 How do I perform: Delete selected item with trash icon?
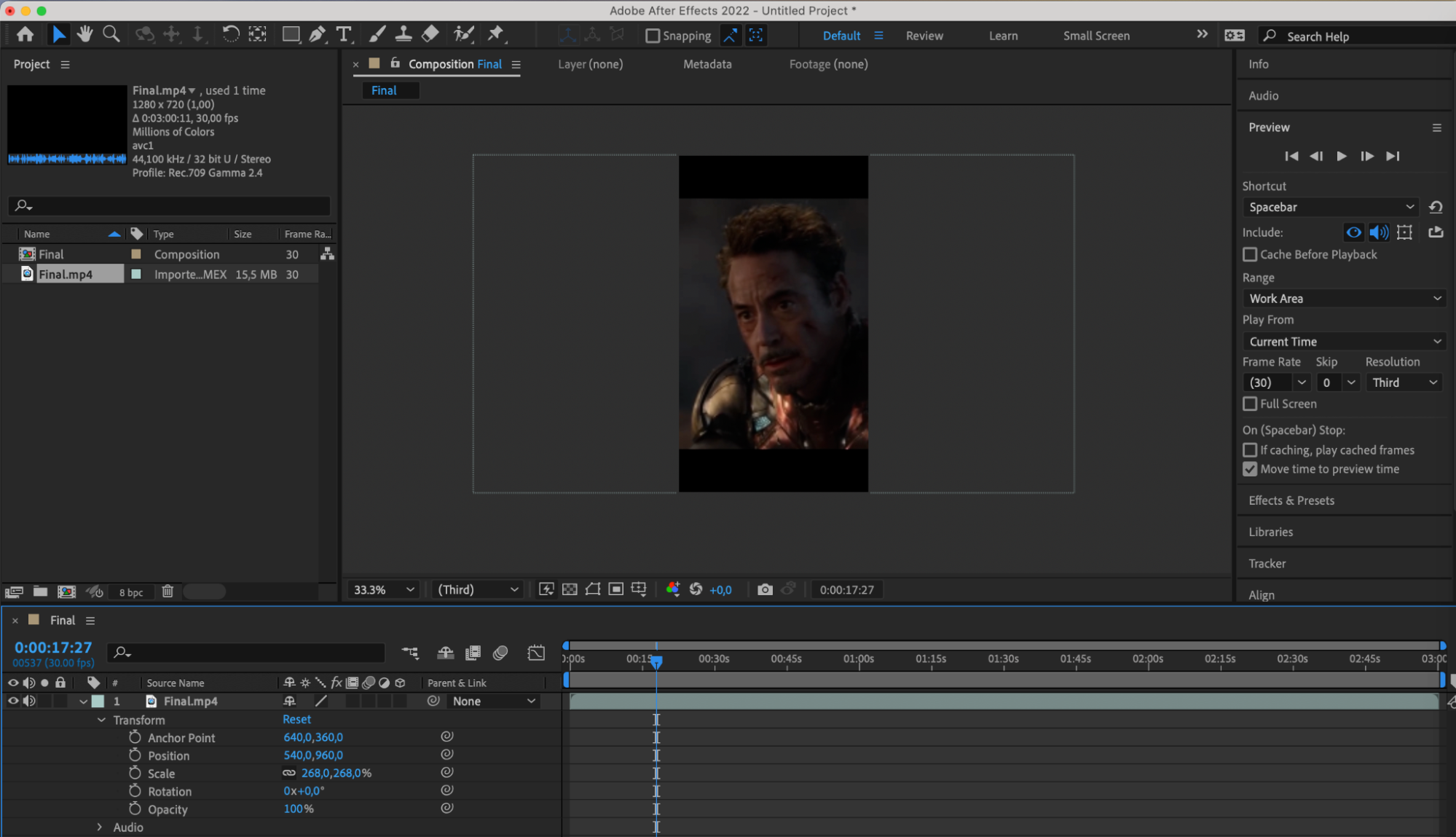[168, 592]
